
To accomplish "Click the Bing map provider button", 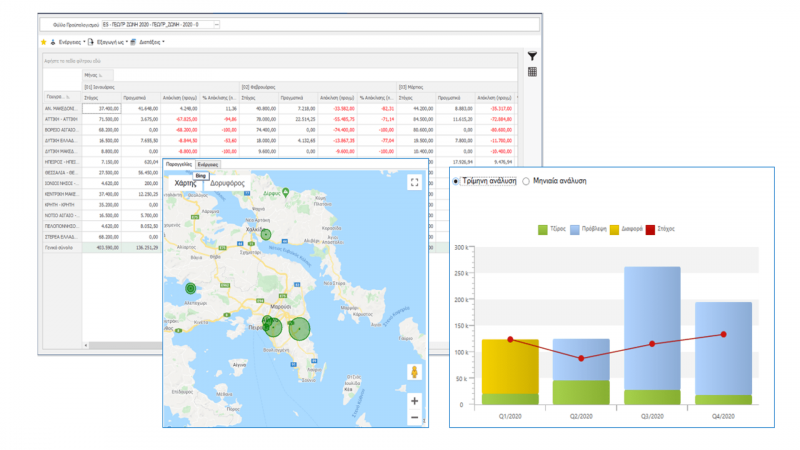I will point(201,176).
